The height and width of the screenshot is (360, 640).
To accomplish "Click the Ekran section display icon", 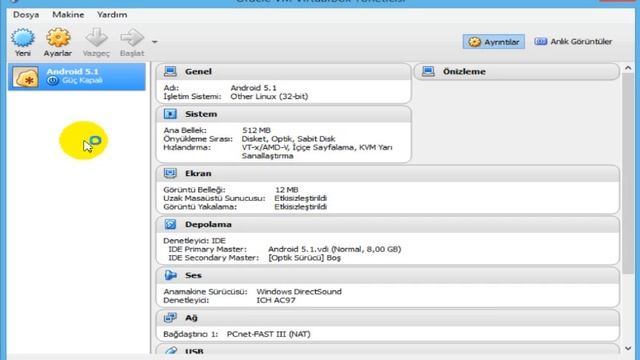I will point(170,173).
